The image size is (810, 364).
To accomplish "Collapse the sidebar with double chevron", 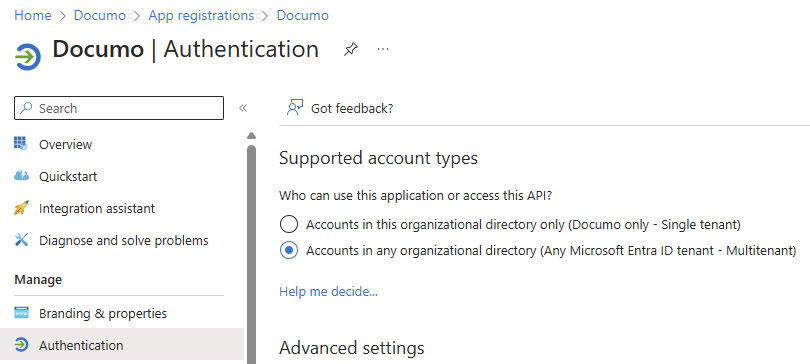I will (243, 108).
